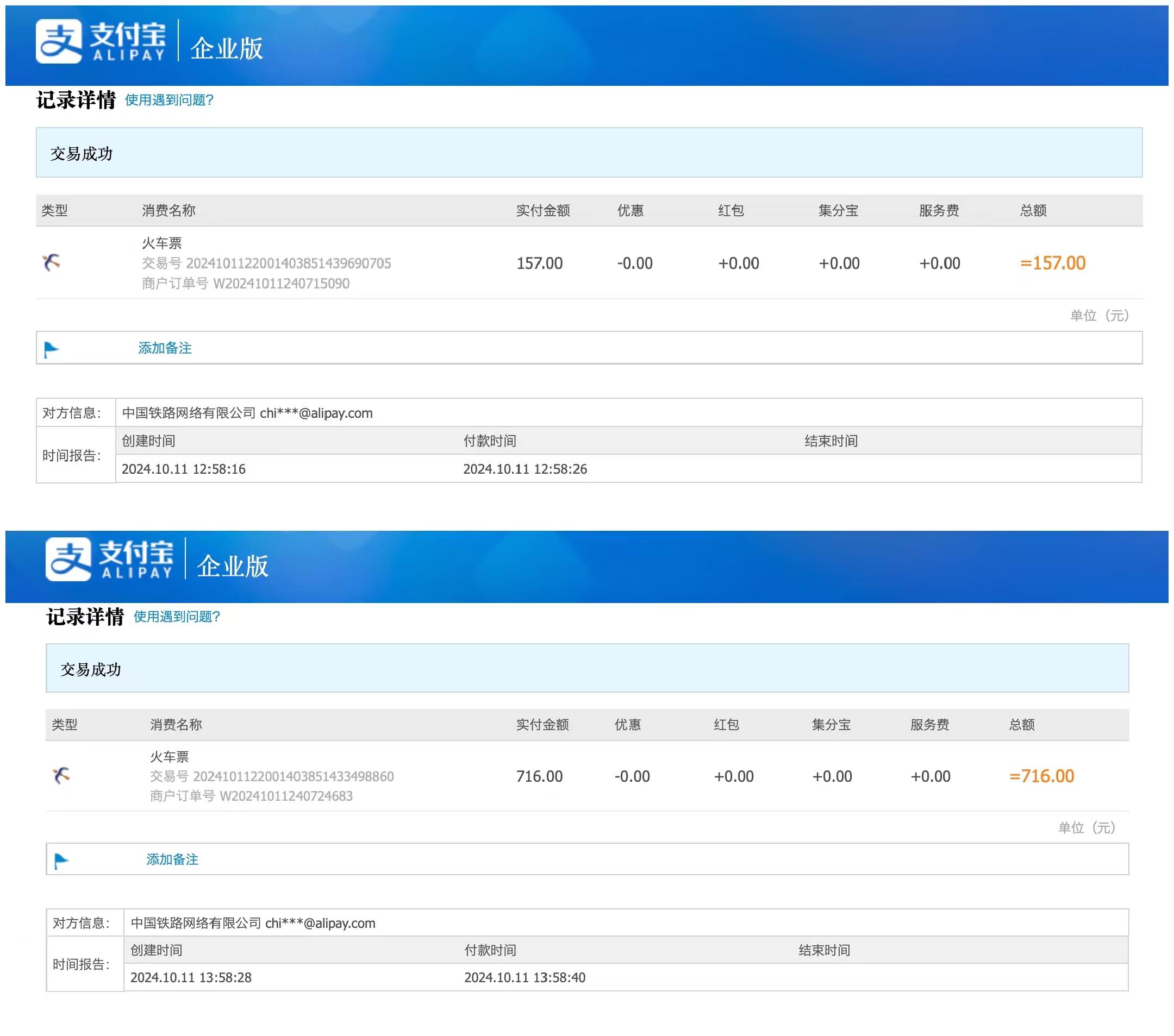Click the blue flag icon in first remark bar
Image resolution: width=1174 pixels, height=1036 pixels.
pyautogui.click(x=51, y=349)
